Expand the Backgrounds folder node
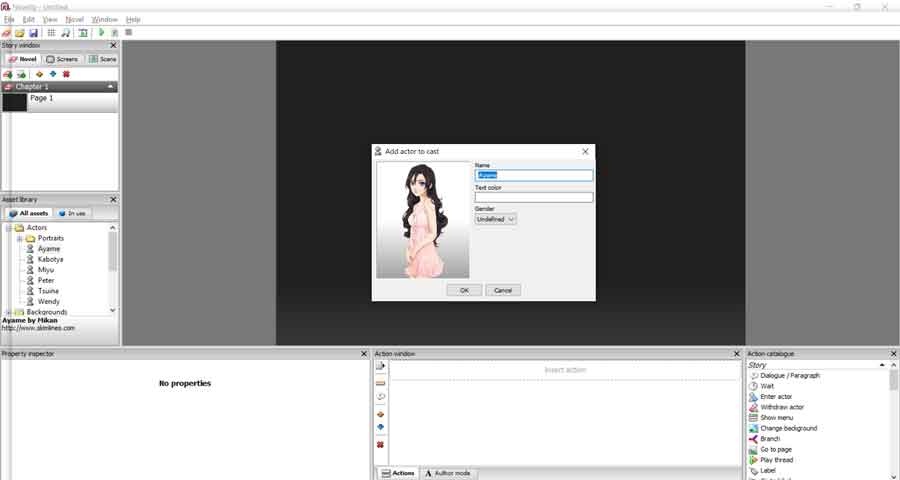This screenshot has height=480, width=900. (x=9, y=312)
